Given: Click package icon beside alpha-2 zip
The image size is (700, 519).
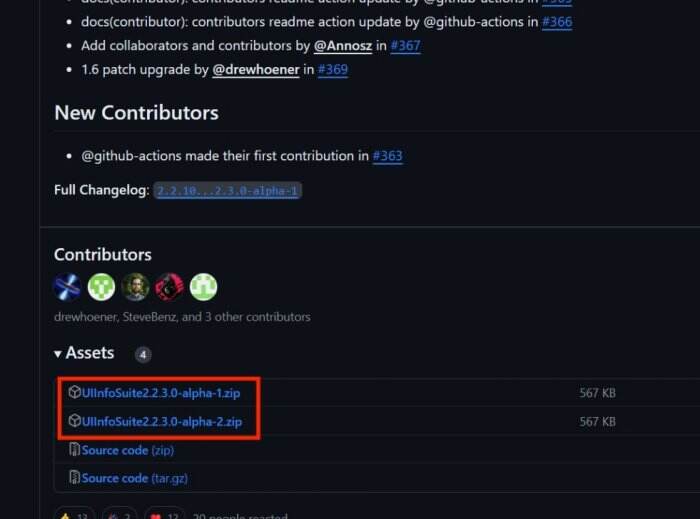Looking at the screenshot, I should 75,421.
